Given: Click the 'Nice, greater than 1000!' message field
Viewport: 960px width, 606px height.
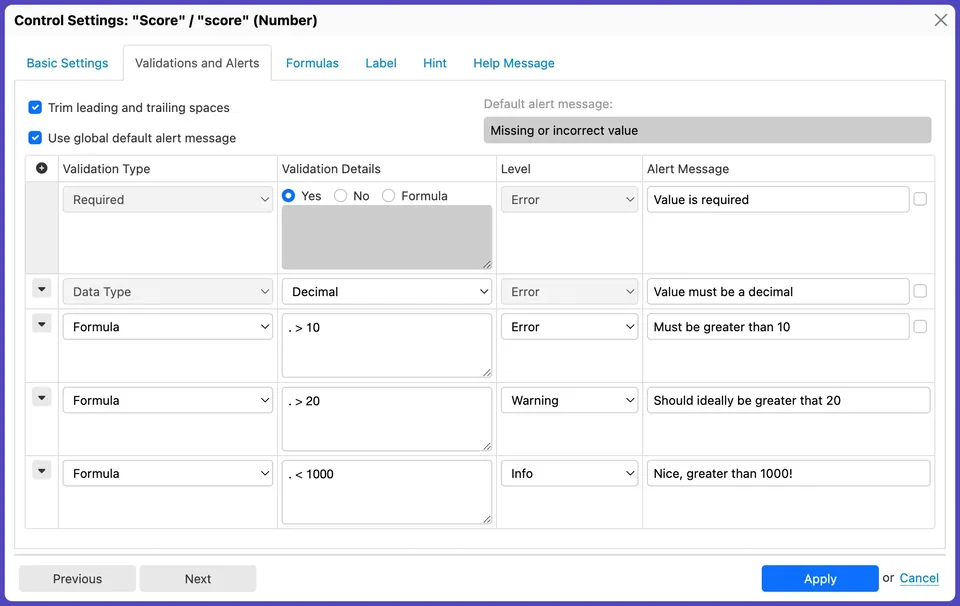Looking at the screenshot, I should 788,474.
